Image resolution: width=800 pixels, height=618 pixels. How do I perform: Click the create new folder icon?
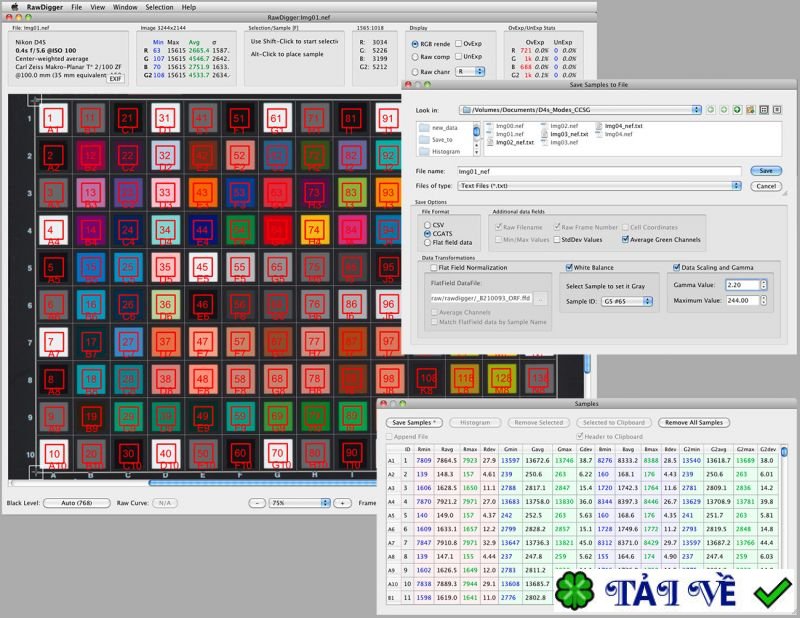pyautogui.click(x=750, y=108)
